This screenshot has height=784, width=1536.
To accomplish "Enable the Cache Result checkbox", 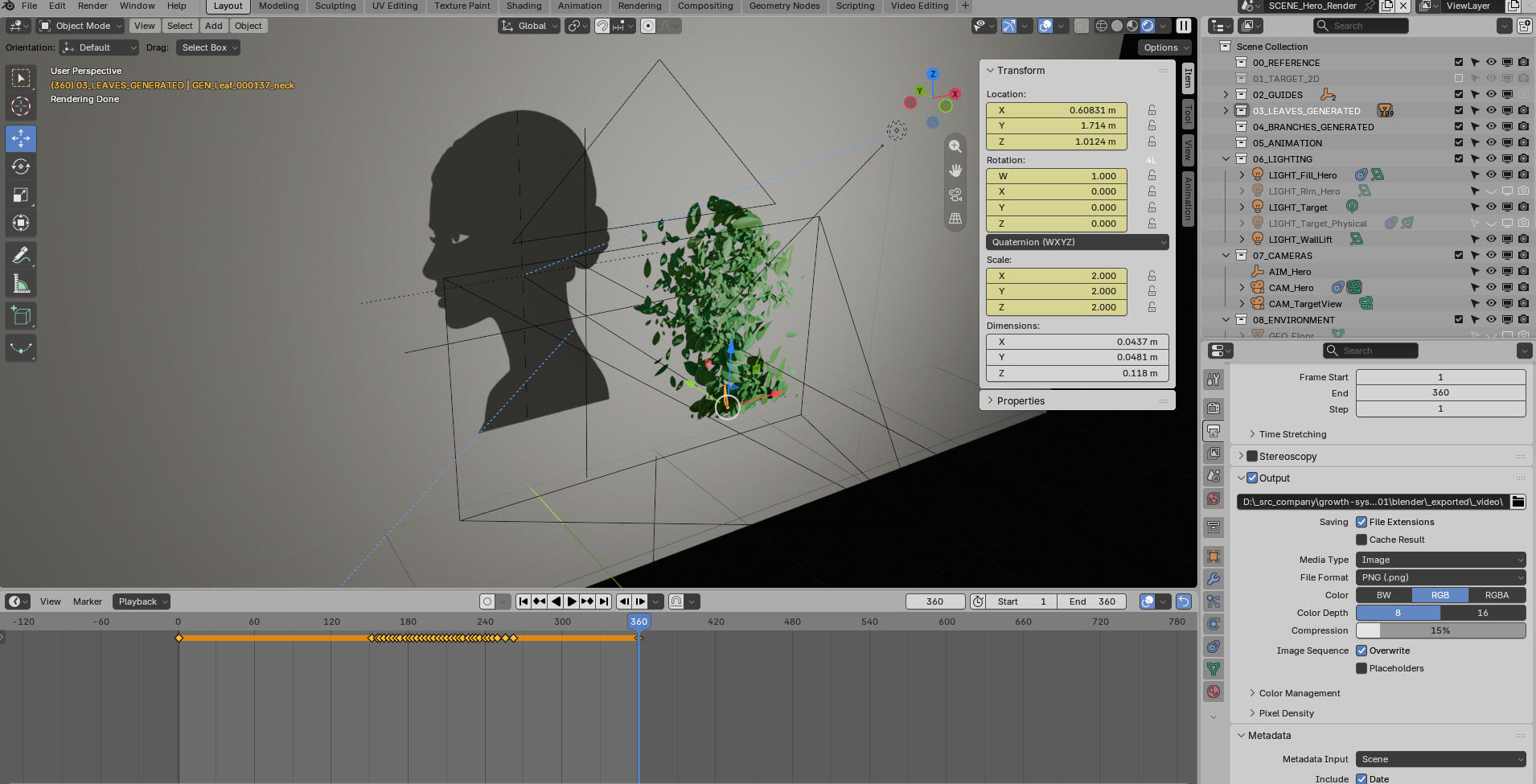I will [1361, 540].
